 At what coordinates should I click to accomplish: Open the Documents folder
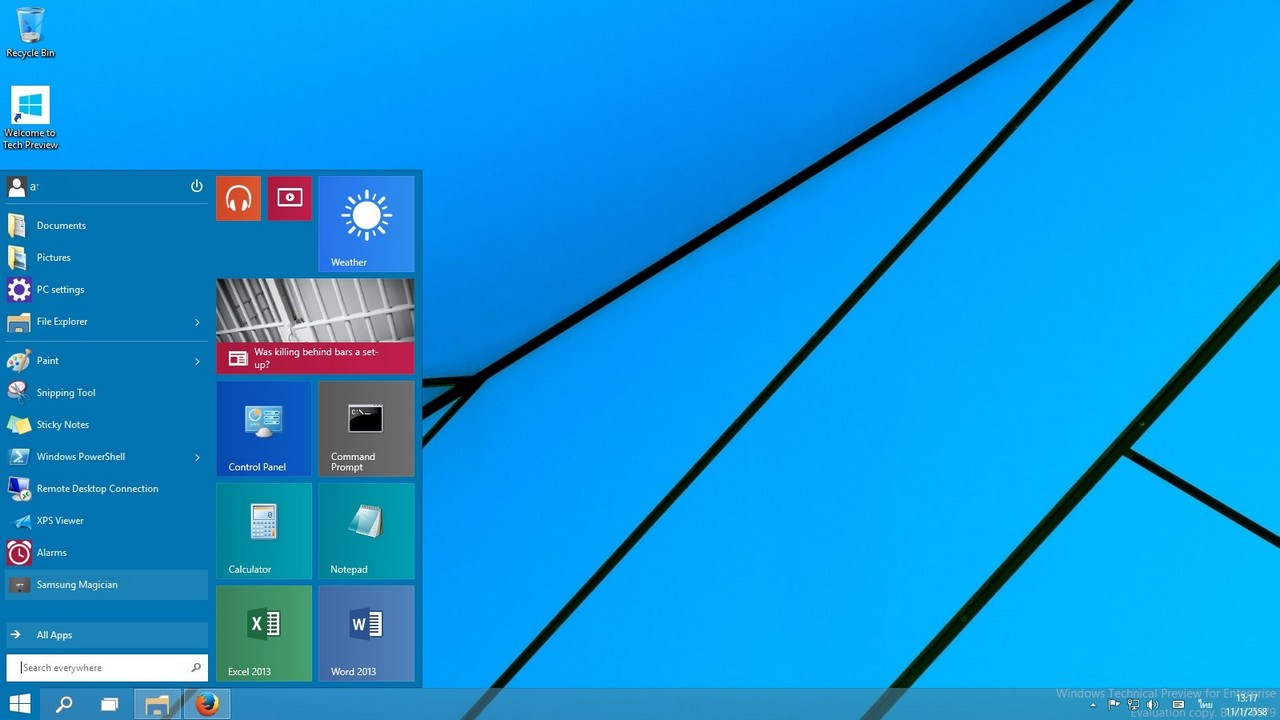106,225
